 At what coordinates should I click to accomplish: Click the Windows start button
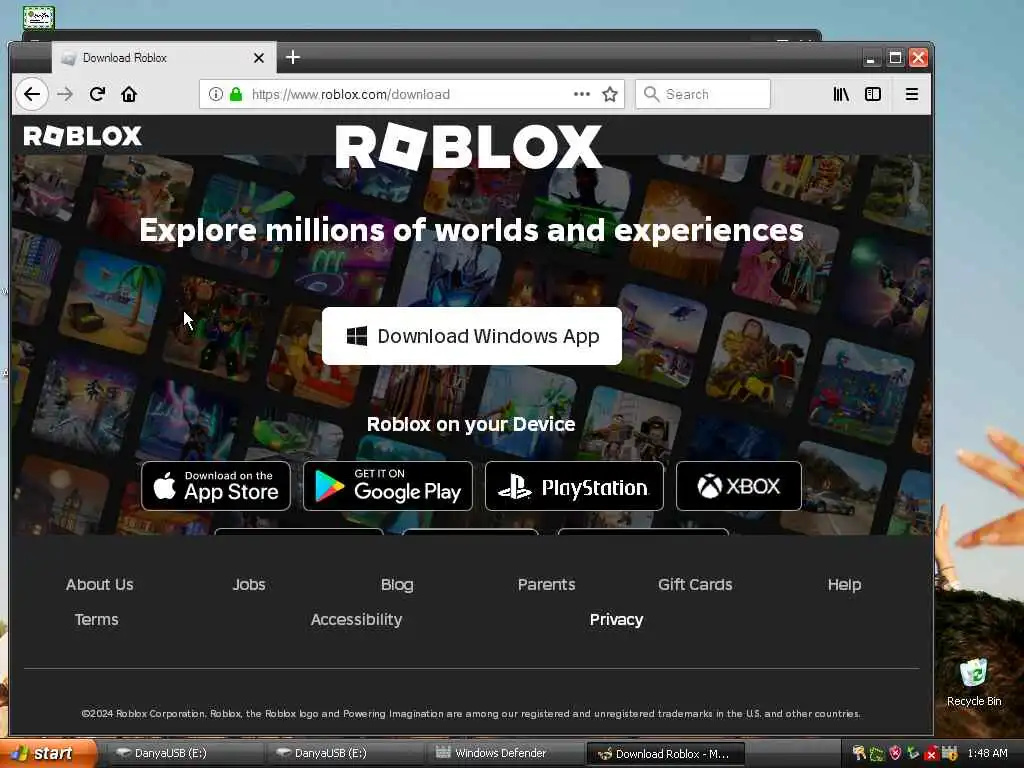48,753
